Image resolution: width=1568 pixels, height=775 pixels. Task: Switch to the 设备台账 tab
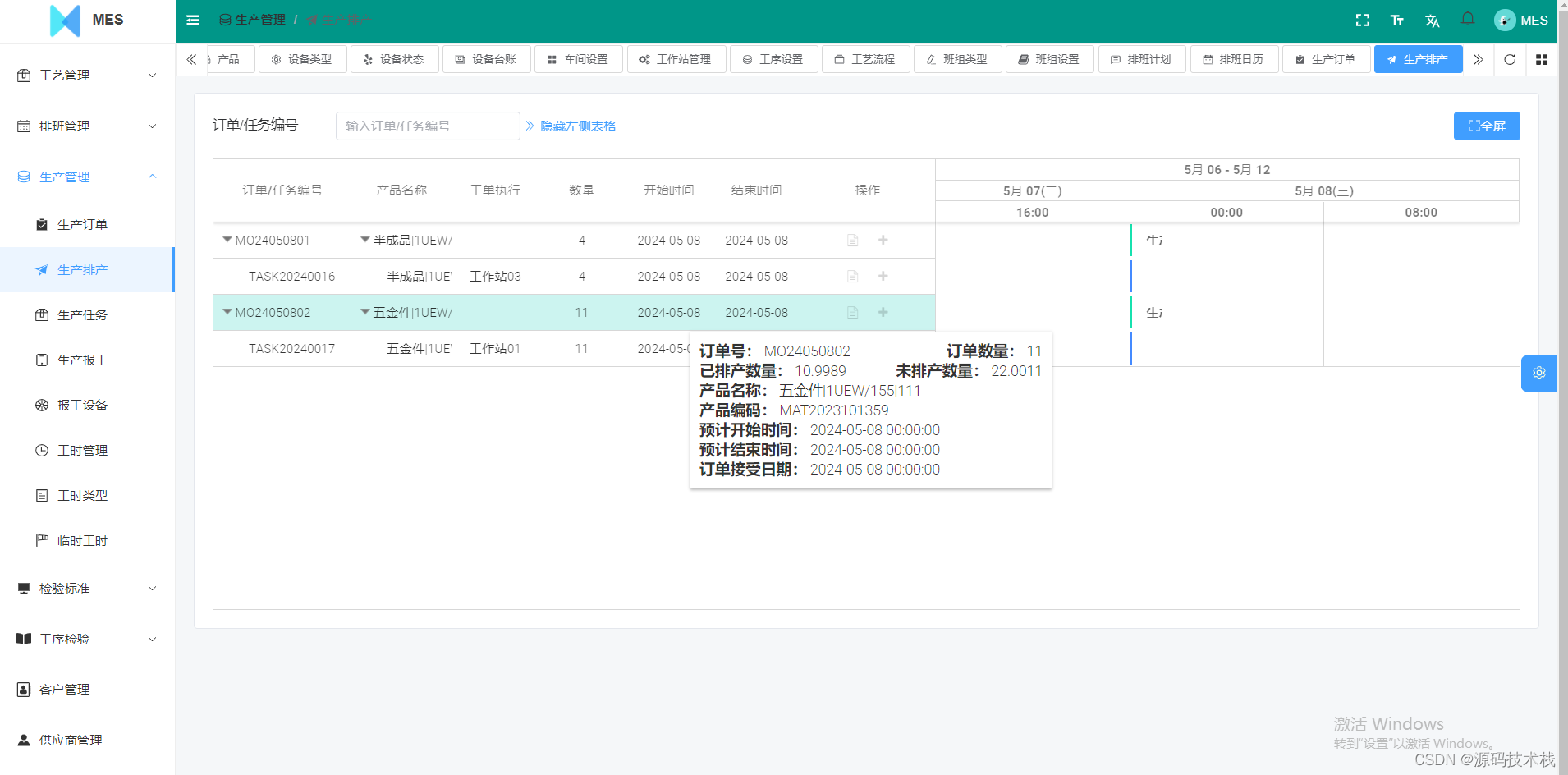click(x=486, y=59)
